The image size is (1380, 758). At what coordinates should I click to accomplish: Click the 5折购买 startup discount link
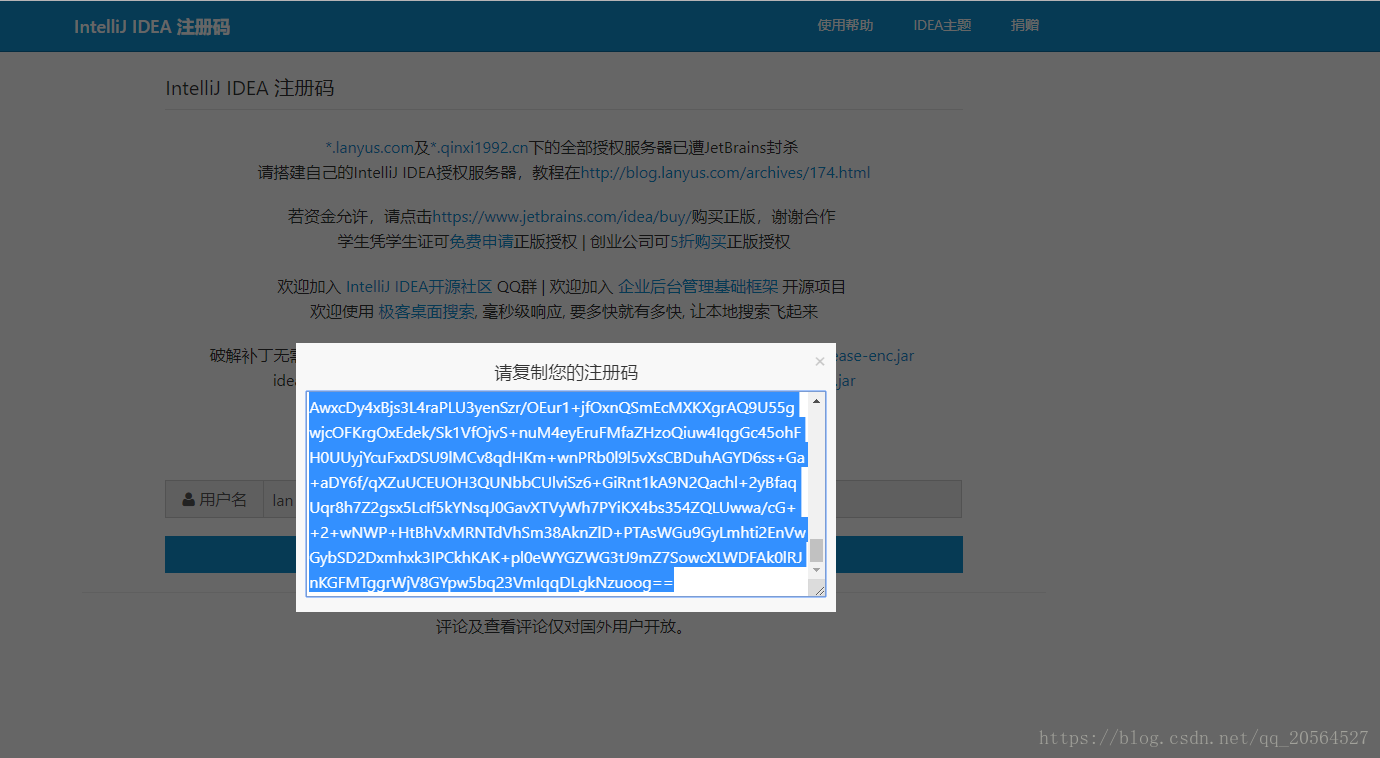click(x=698, y=241)
